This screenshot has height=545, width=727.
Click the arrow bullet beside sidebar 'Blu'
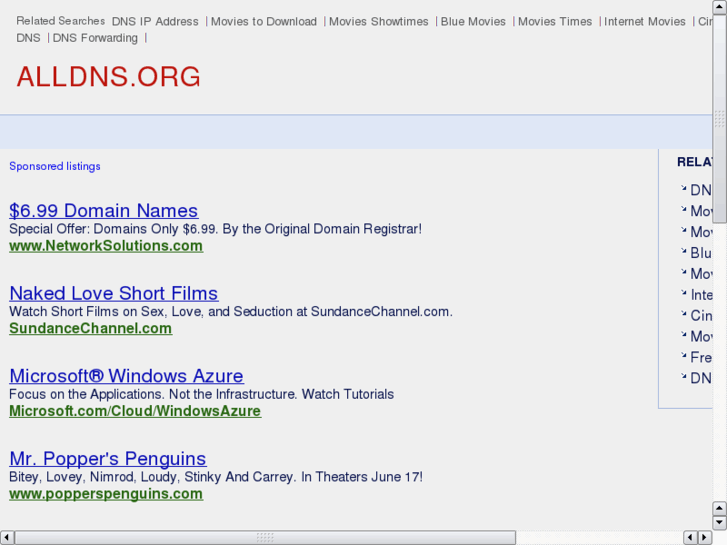click(x=683, y=251)
